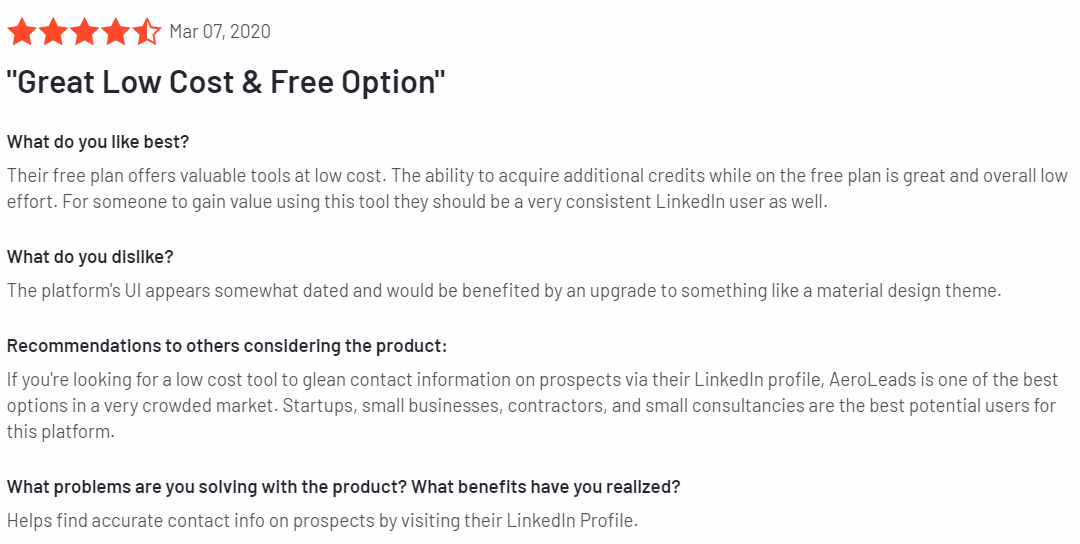Viewport: 1080px width, 544px height.
Task: Click "LinkedIn Profile" at the end of the review
Action: (x=570, y=521)
